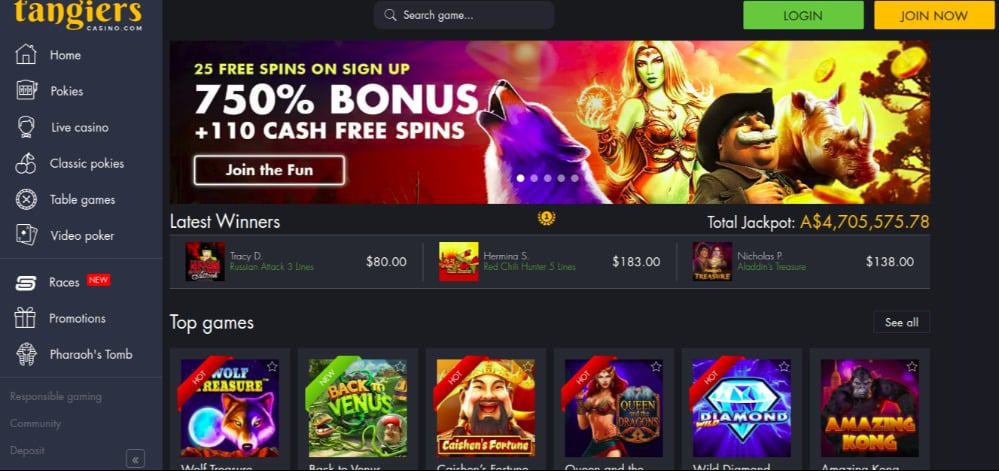Focus the Search game input field
This screenshot has width=999, height=471.
click(464, 15)
